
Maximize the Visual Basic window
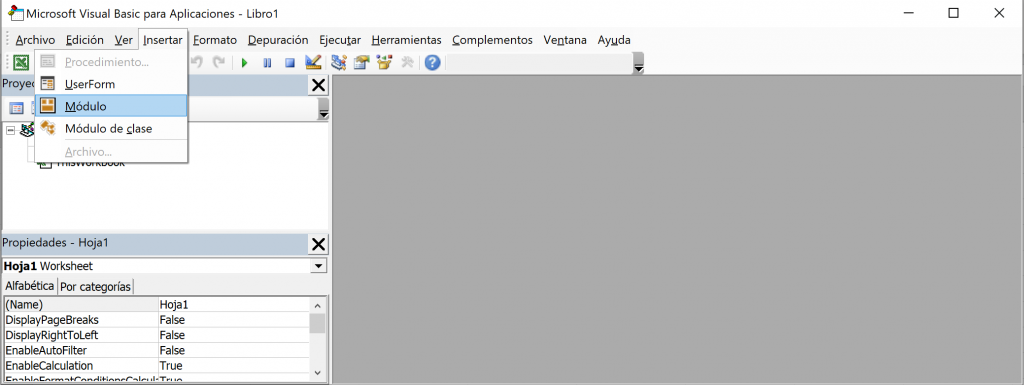coord(953,13)
